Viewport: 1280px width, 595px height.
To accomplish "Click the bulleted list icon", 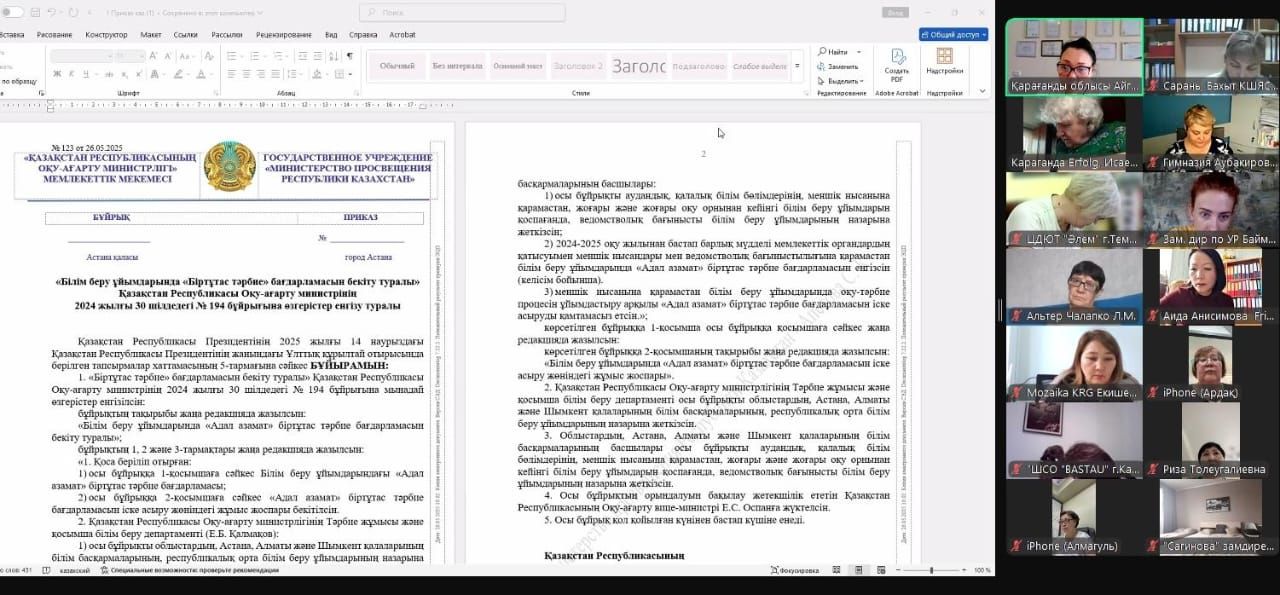I will coord(232,56).
